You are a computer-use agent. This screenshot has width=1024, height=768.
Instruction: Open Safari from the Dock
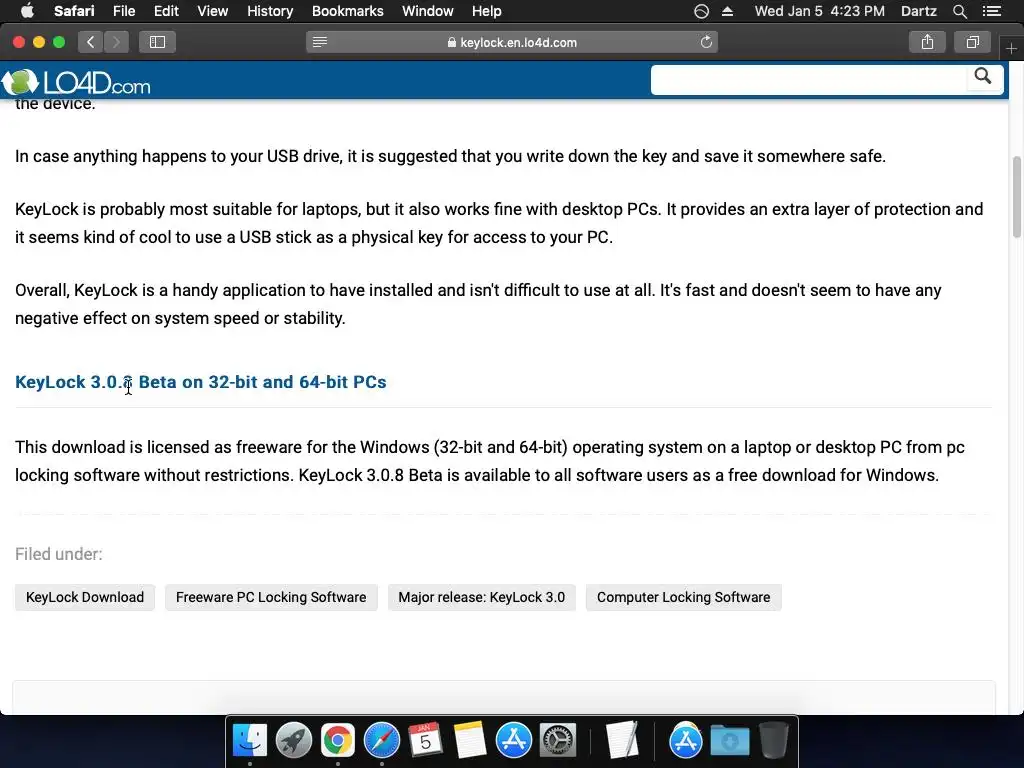381,741
